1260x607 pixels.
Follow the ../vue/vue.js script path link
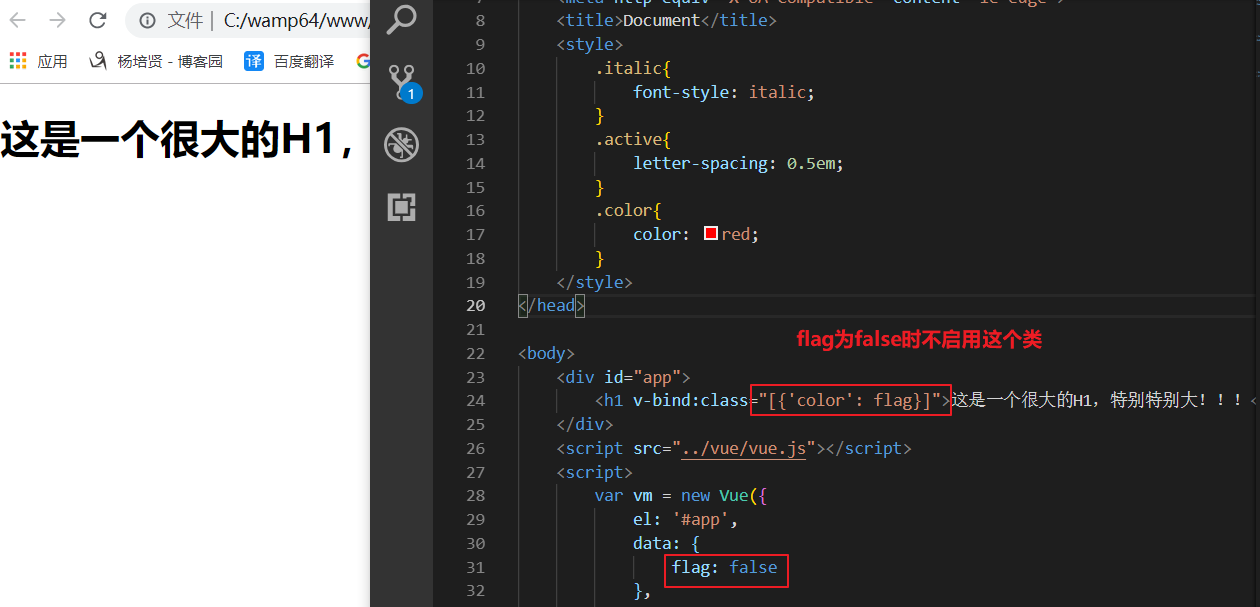(744, 448)
